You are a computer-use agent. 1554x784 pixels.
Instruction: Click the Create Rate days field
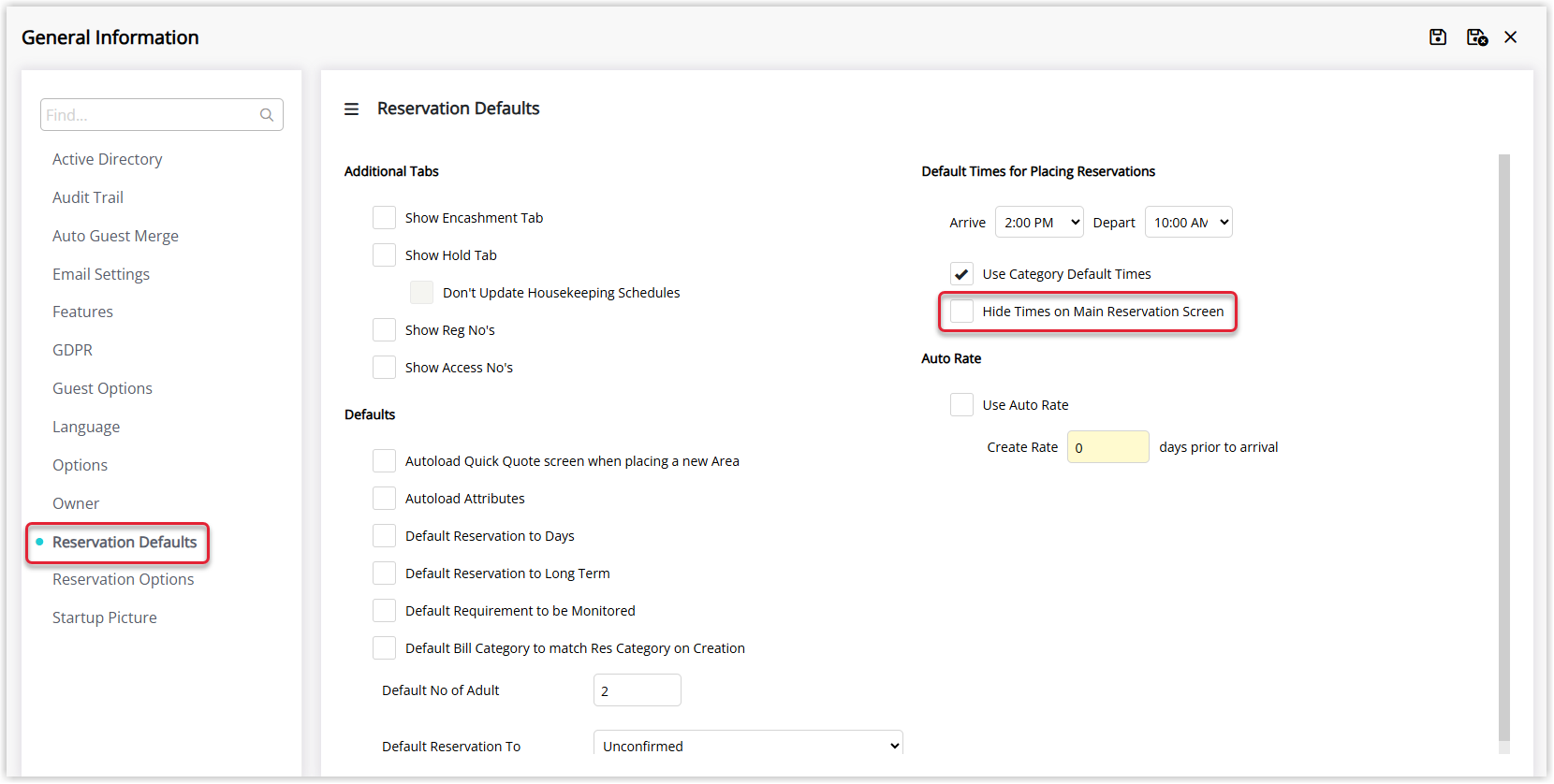click(x=1108, y=447)
